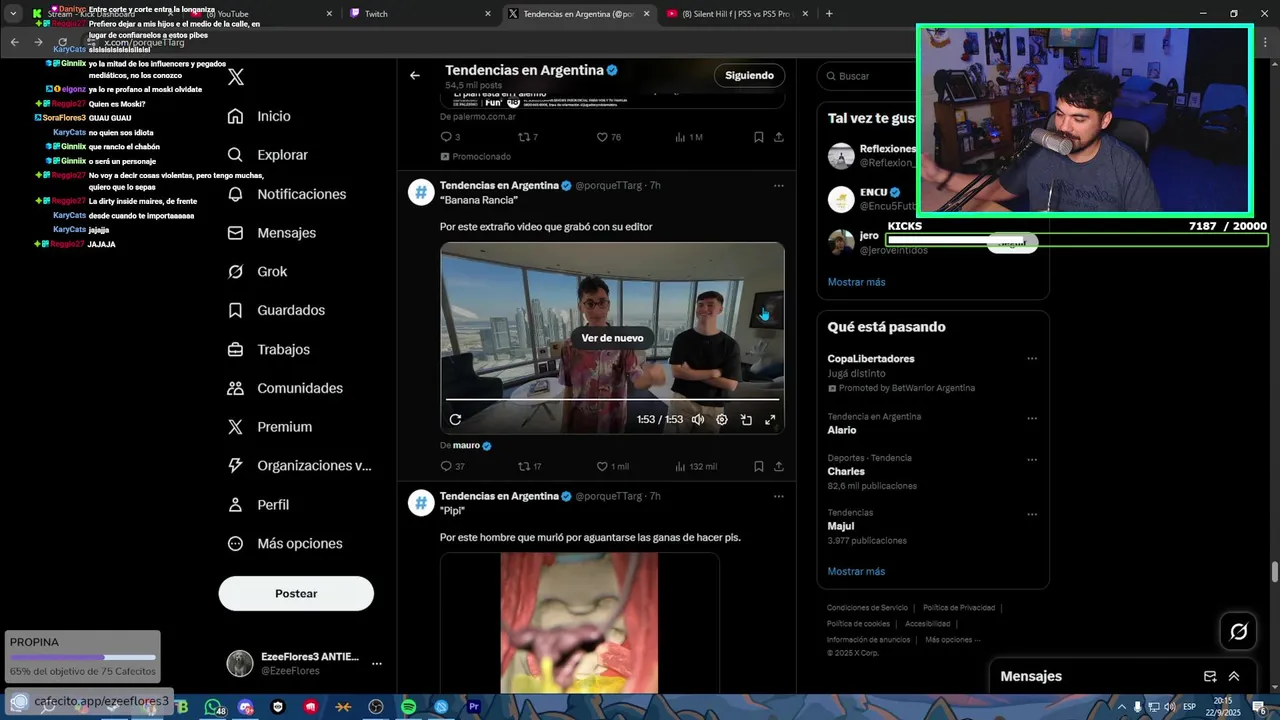
Task: Open video settings gear icon
Action: [722, 420]
